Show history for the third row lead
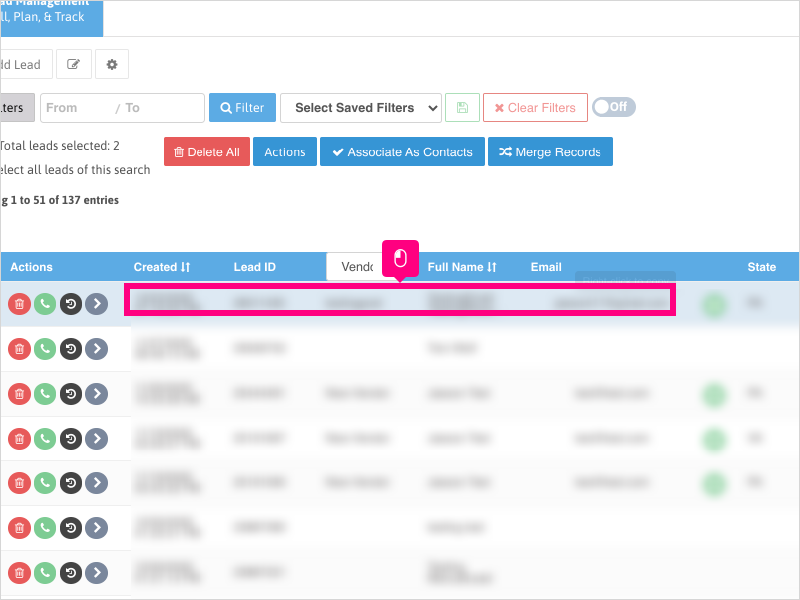Screen dimensions: 800x600 coord(71,394)
